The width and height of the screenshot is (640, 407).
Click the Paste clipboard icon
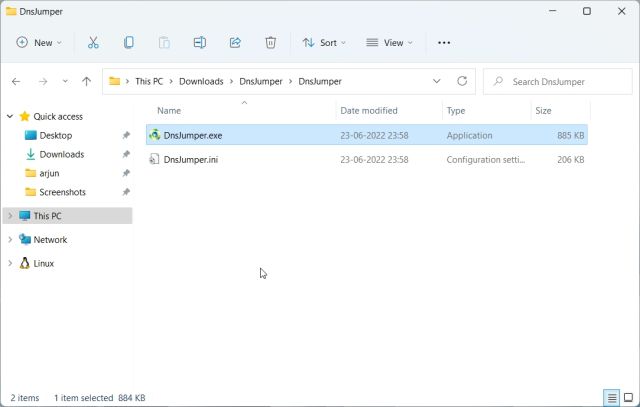tap(164, 42)
